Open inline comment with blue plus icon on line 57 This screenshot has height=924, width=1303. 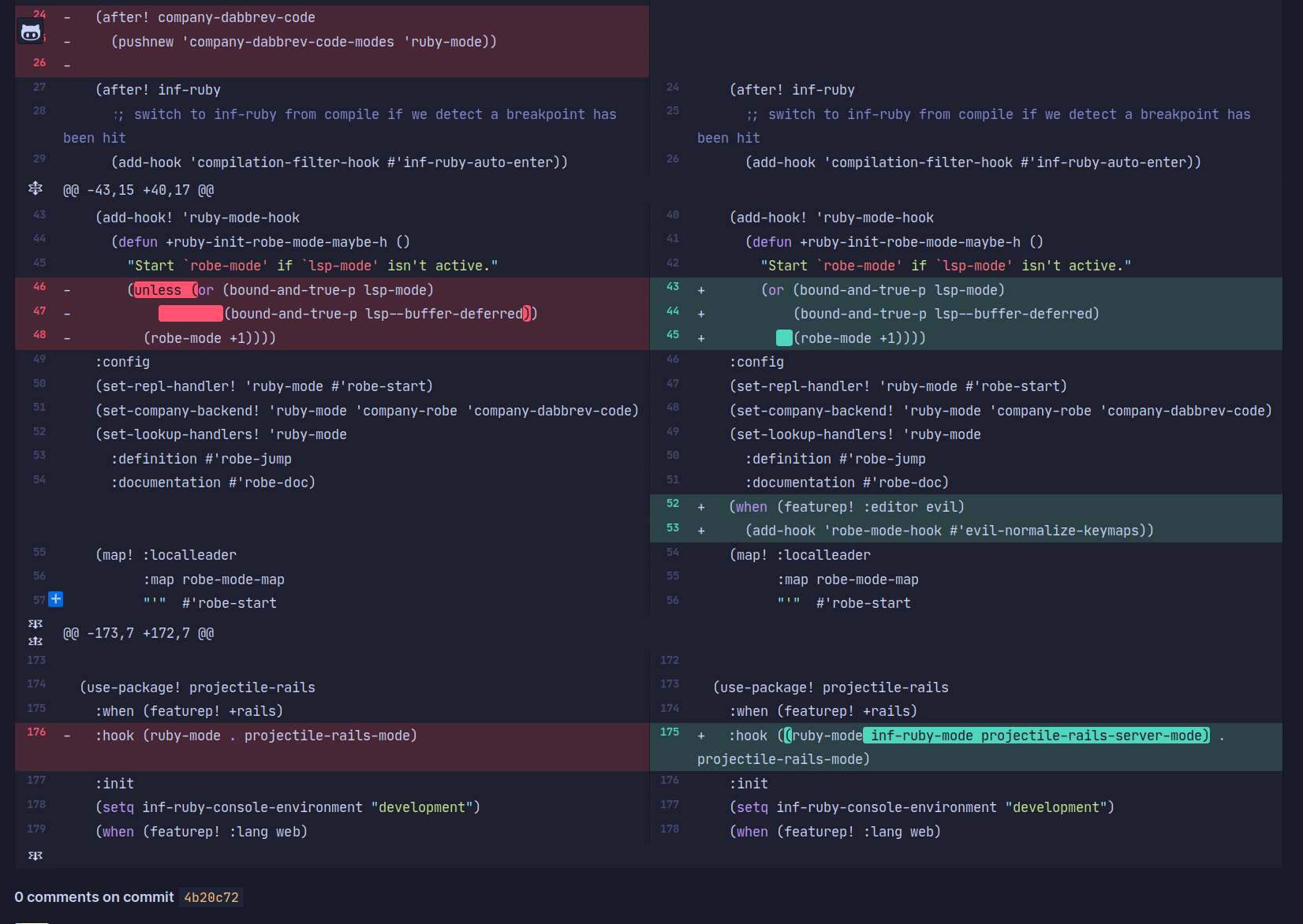[56, 599]
